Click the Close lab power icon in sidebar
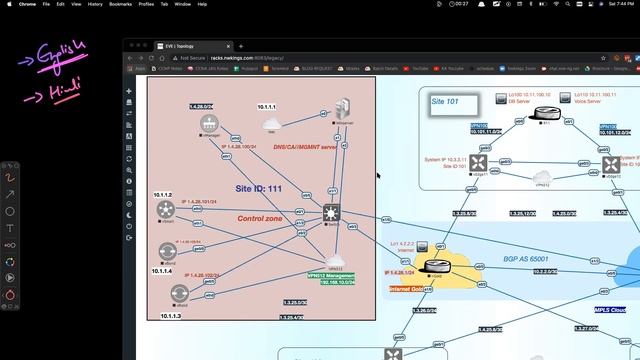The height and width of the screenshot is (360, 640). pos(129,226)
